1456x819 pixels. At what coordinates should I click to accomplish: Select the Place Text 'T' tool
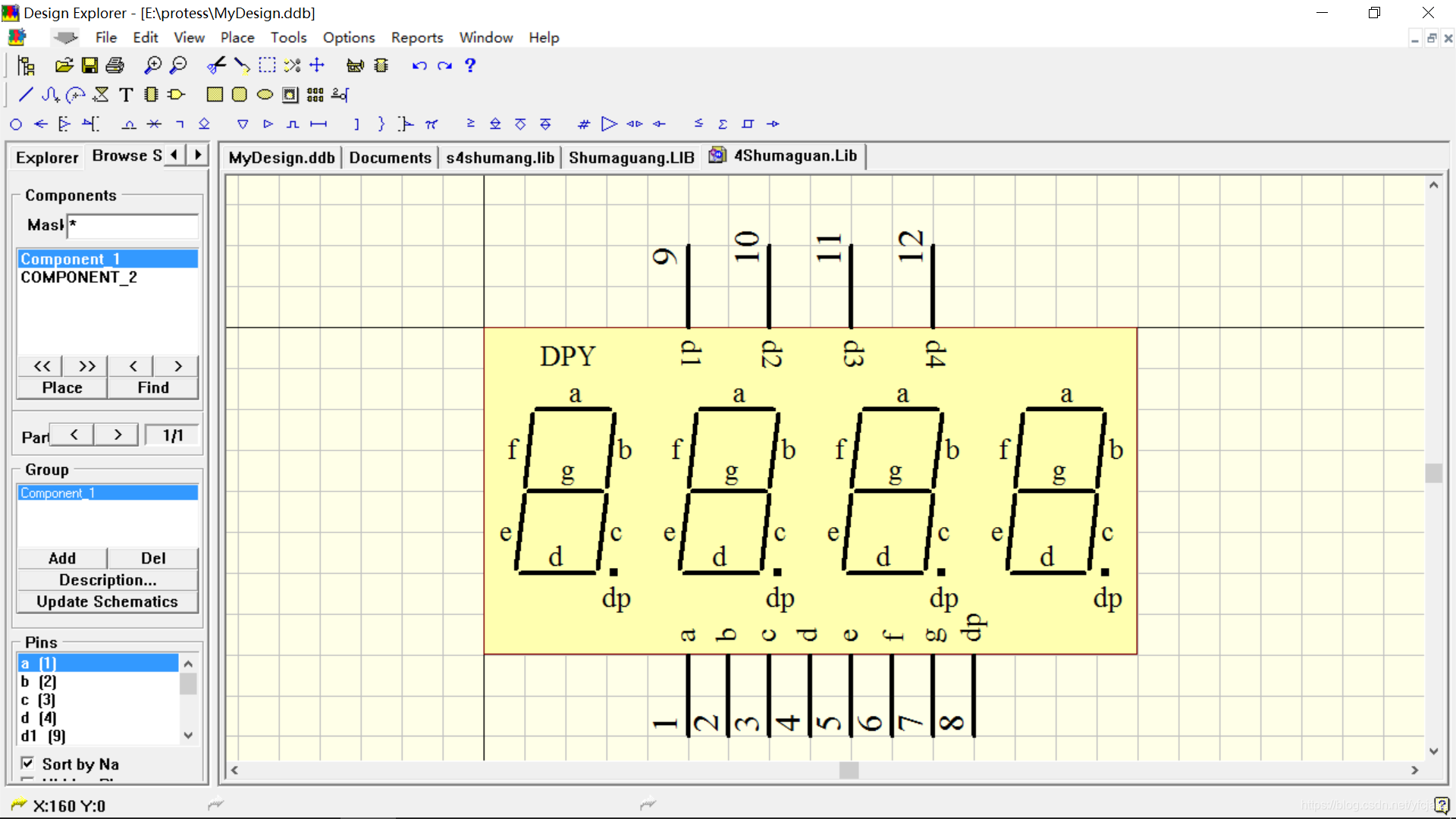pyautogui.click(x=126, y=95)
